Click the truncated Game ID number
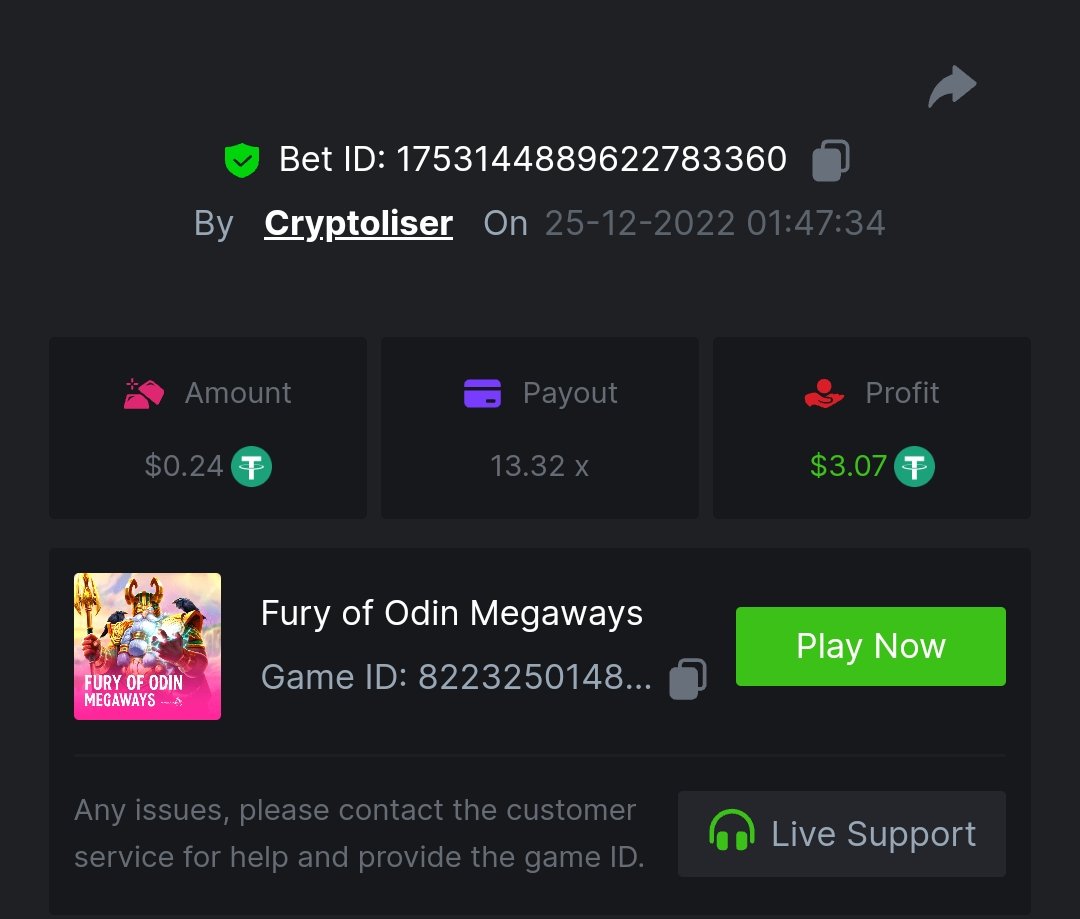Image resolution: width=1080 pixels, height=919 pixels. (535, 678)
